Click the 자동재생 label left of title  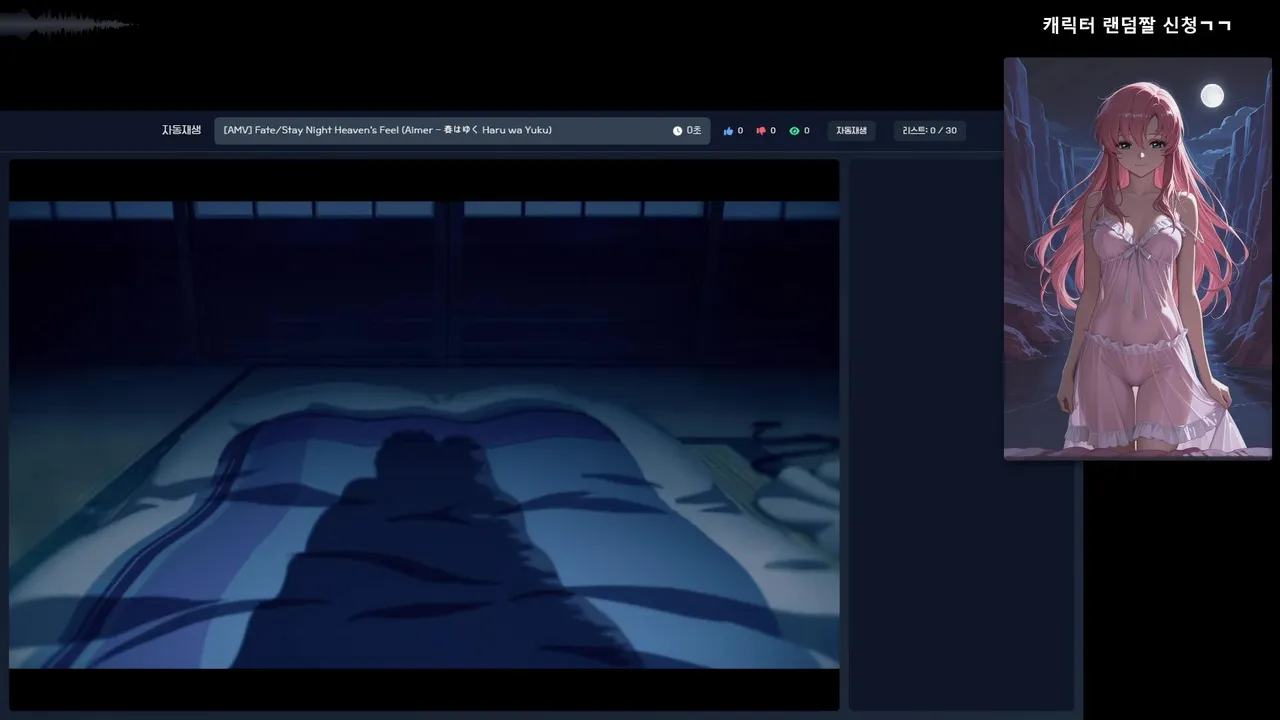pyautogui.click(x=182, y=130)
